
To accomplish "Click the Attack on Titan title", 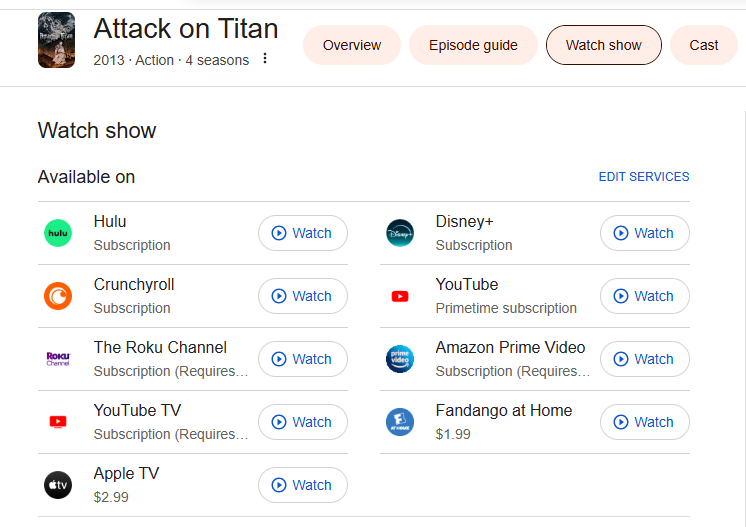I will tap(186, 29).
